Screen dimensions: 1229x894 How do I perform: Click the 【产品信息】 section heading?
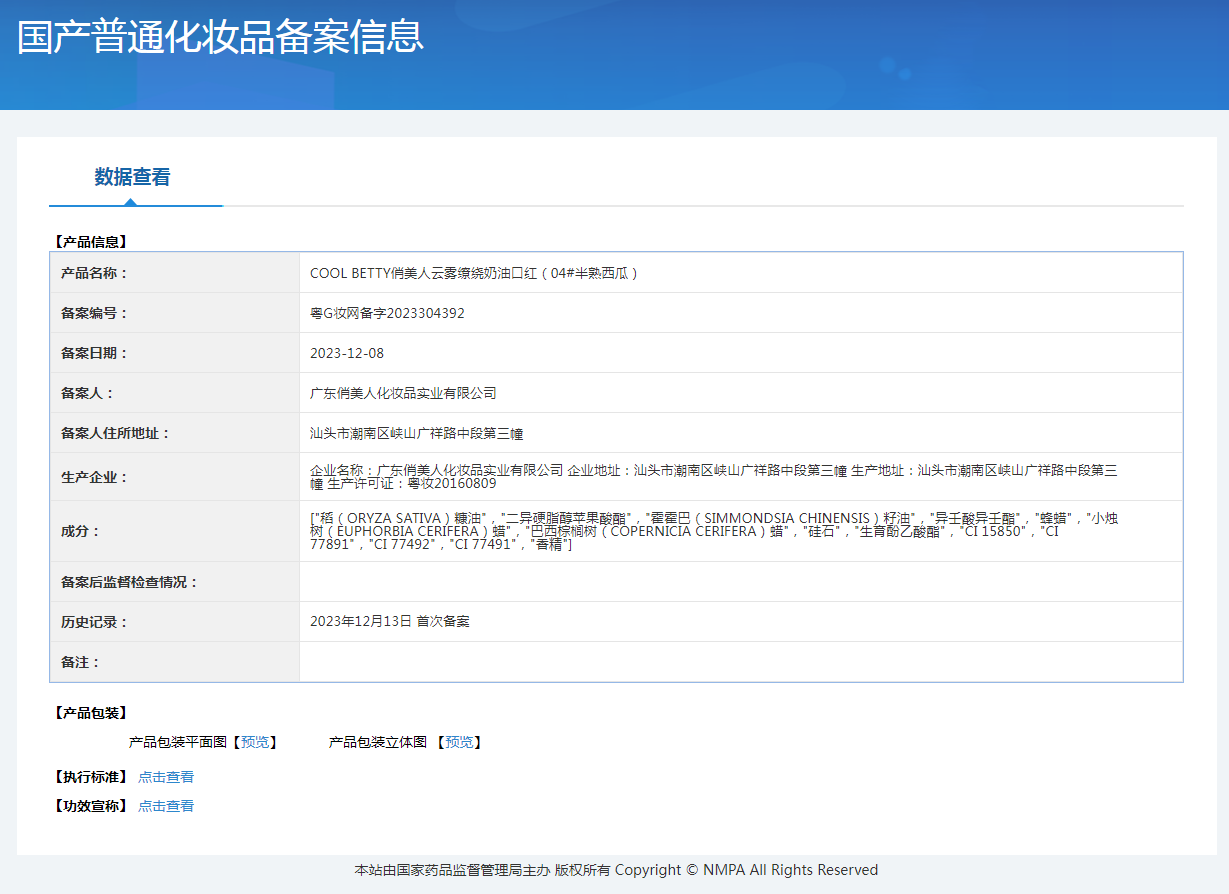point(90,241)
